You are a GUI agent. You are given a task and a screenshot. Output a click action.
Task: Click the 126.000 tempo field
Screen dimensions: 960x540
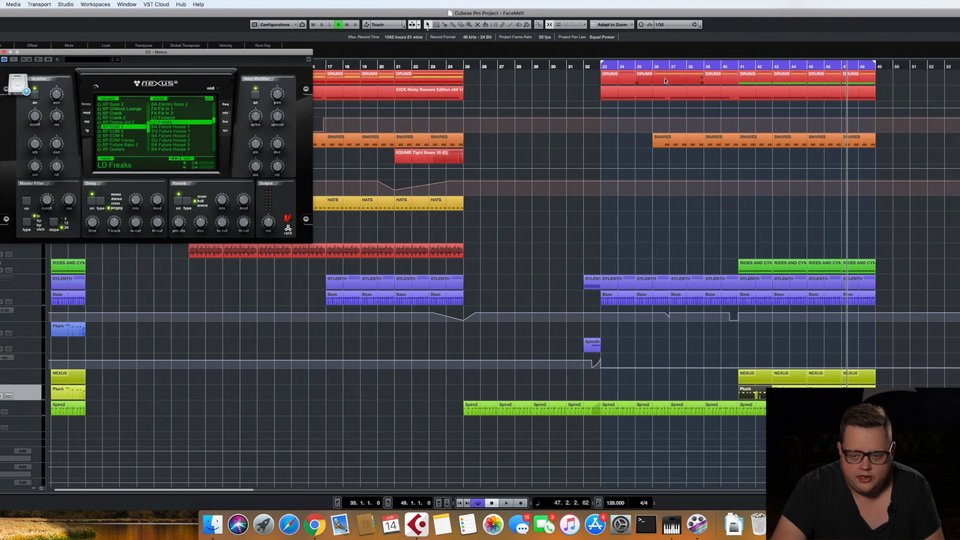[x=615, y=503]
